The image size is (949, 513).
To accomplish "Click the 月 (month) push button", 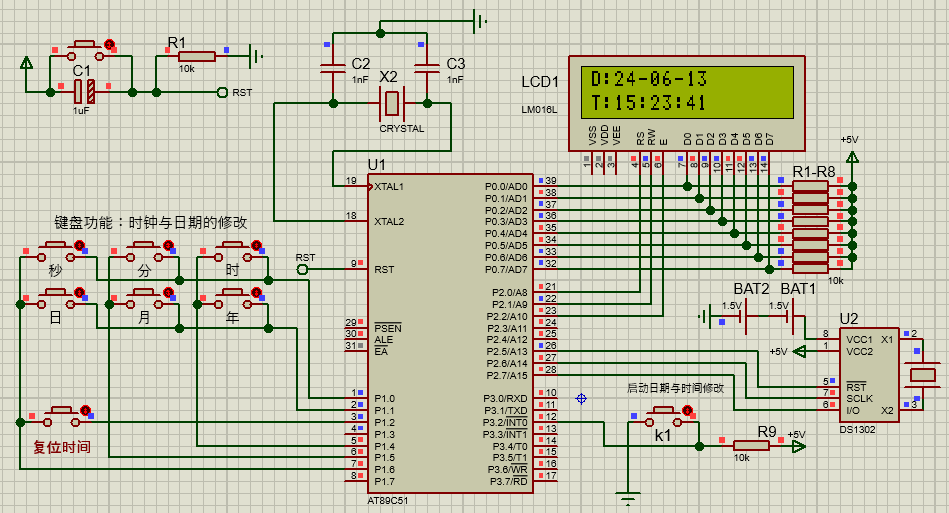I will pos(143,300).
